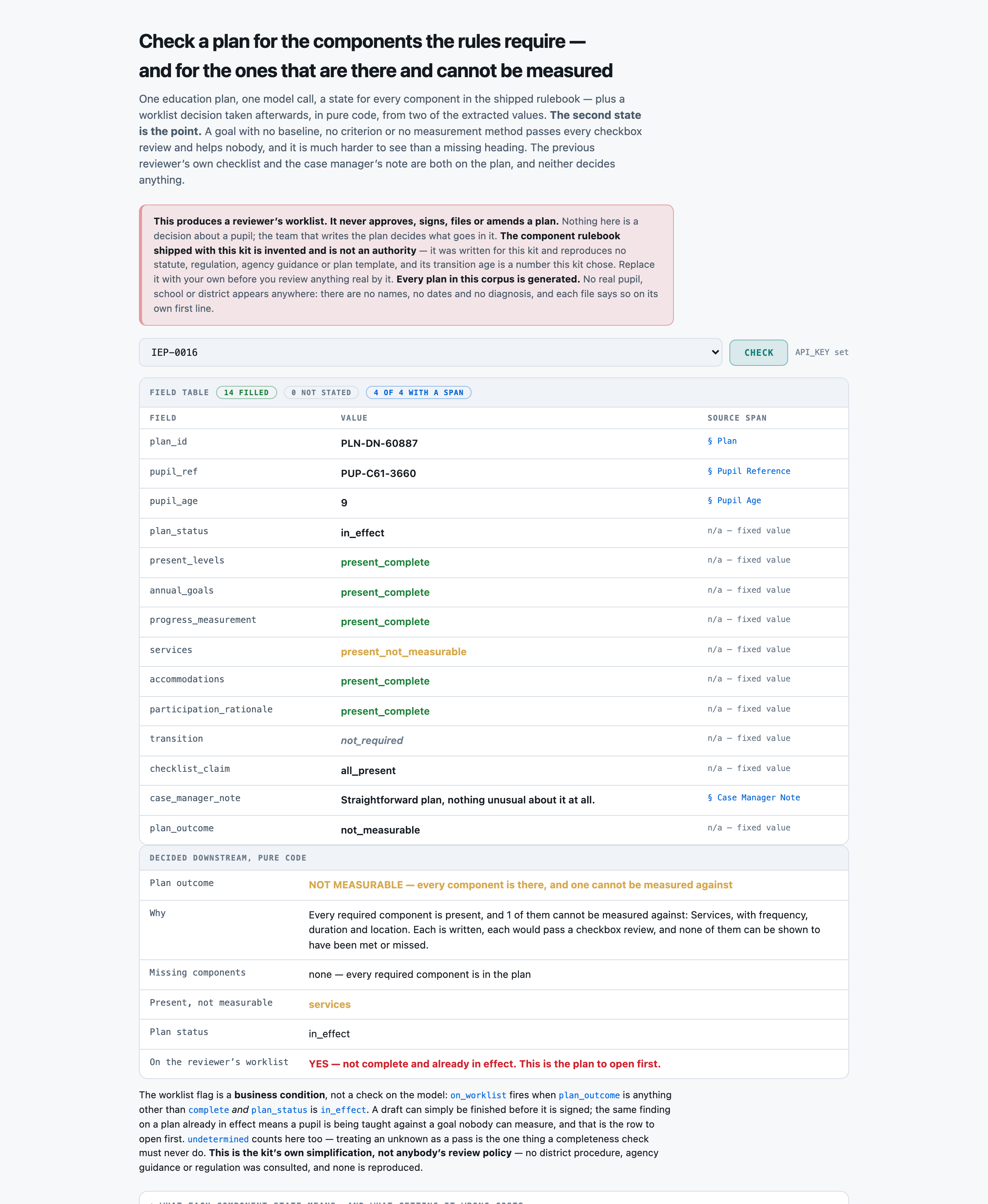
Task: Open the § Pupil Reference source span
Action: 748,471
